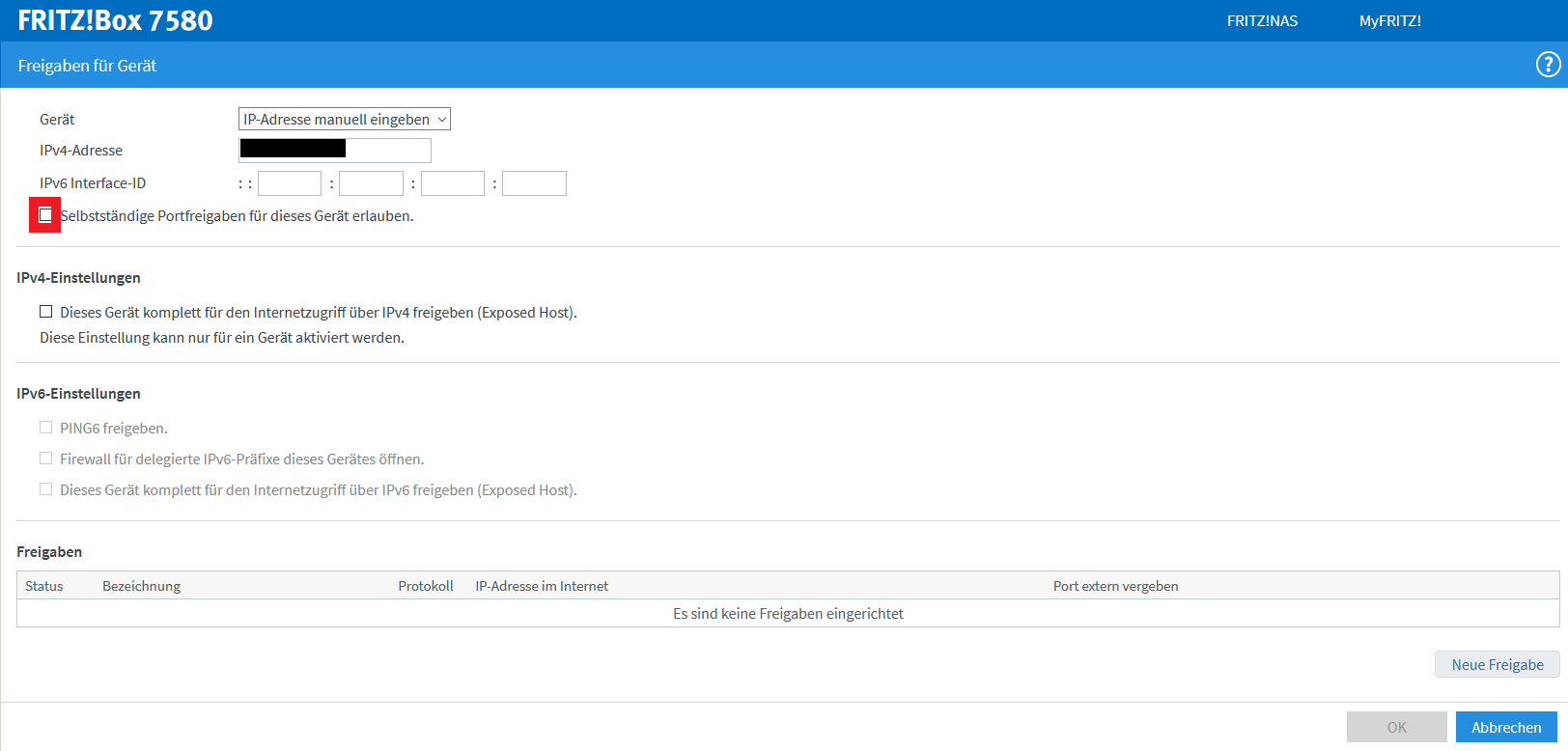
Task: Open the help question mark icon
Action: [1548, 65]
